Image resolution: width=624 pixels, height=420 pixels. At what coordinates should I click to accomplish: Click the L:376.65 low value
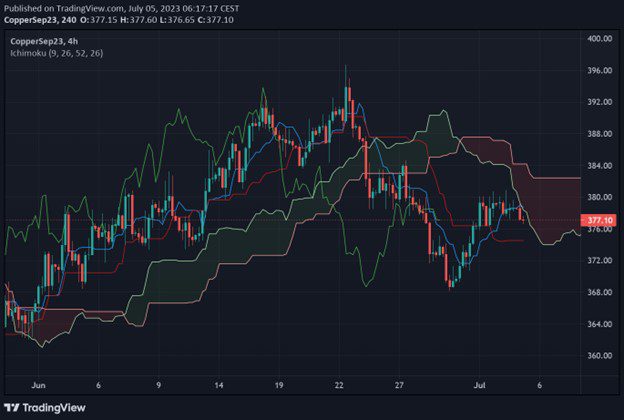click(x=177, y=20)
